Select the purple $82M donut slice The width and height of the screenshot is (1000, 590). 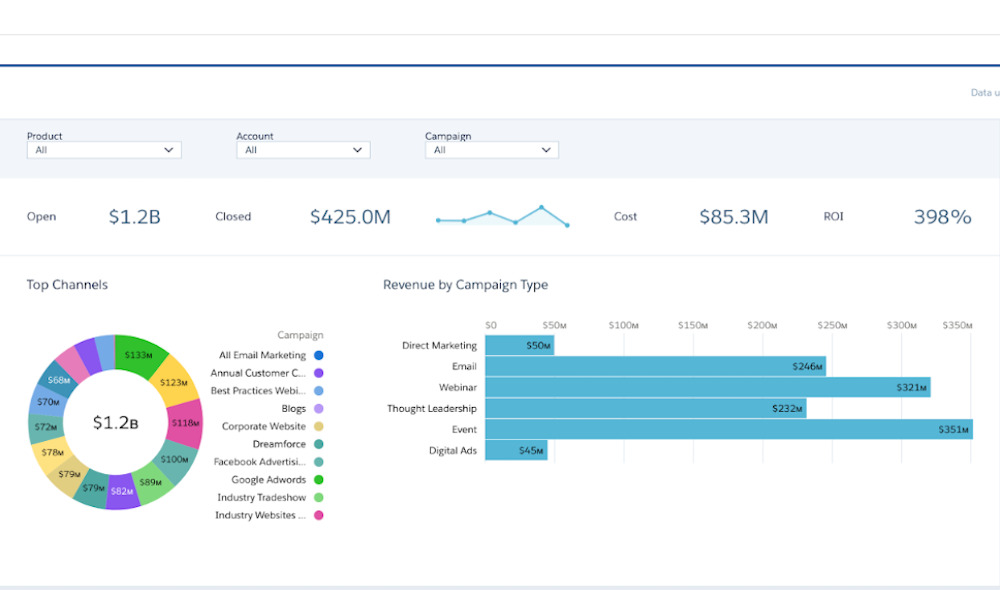pos(123,491)
